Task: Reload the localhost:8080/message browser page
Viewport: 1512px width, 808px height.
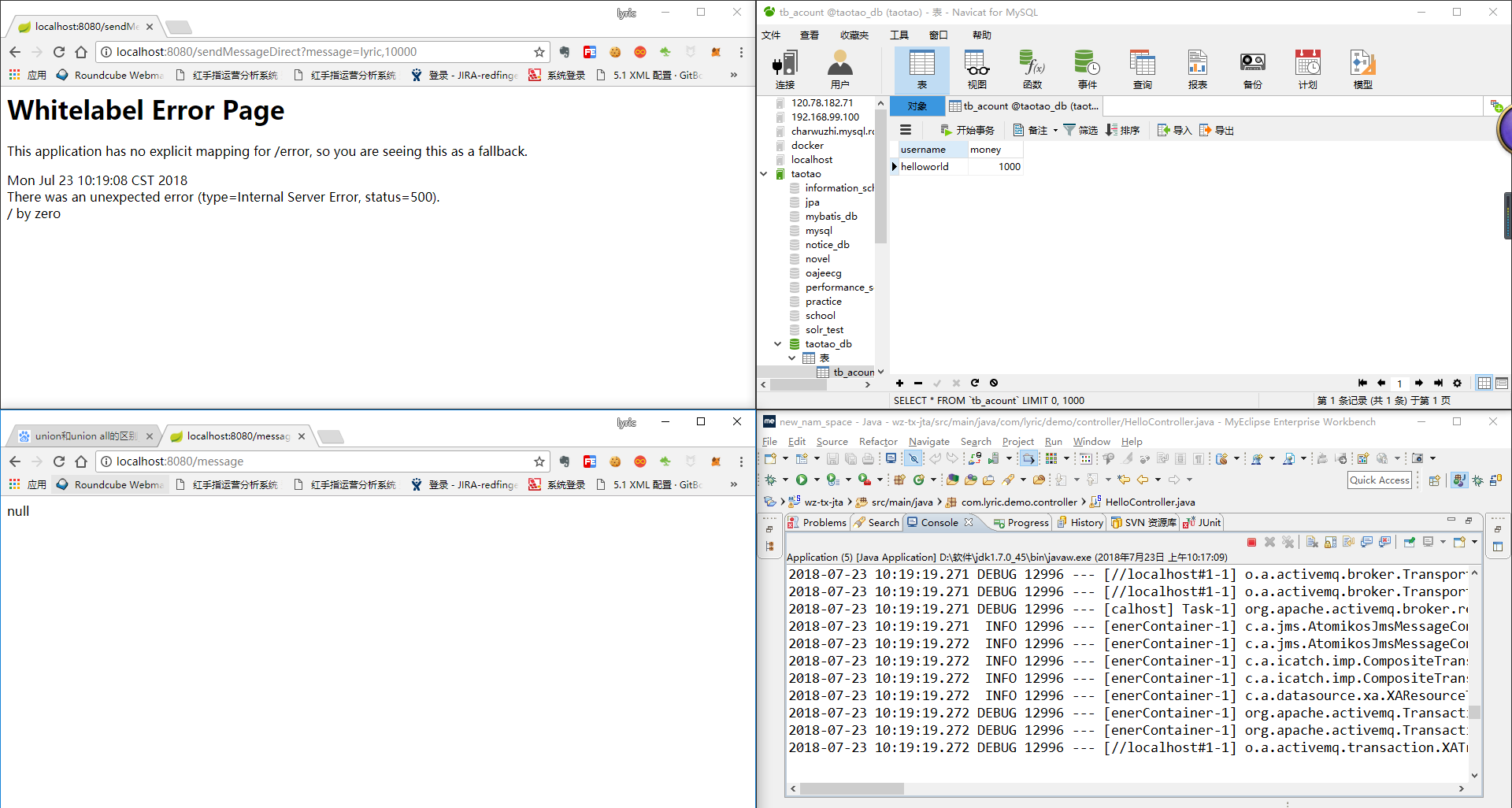Action: [x=59, y=461]
